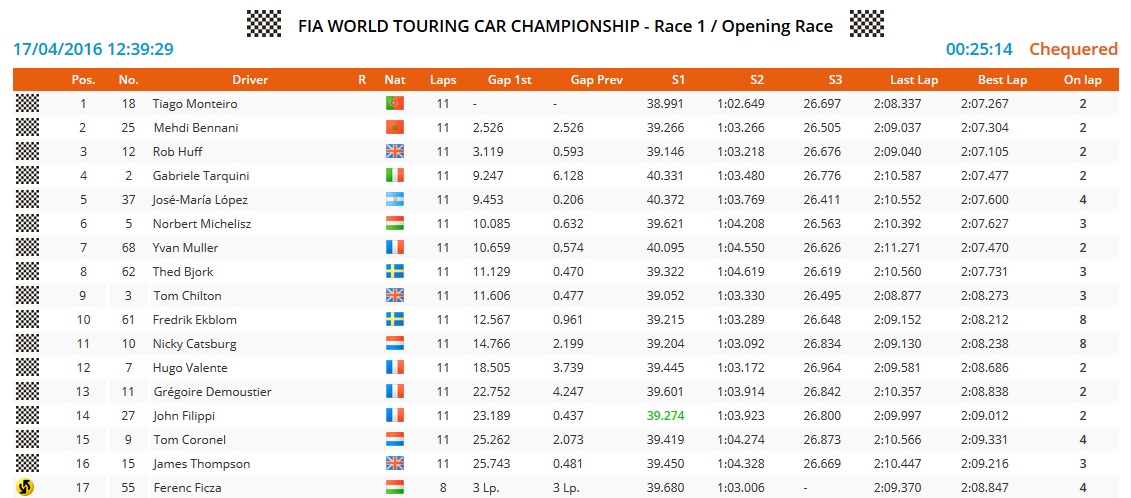Select driver name Tom Chilton
1131x498 pixels.
pyautogui.click(x=187, y=296)
